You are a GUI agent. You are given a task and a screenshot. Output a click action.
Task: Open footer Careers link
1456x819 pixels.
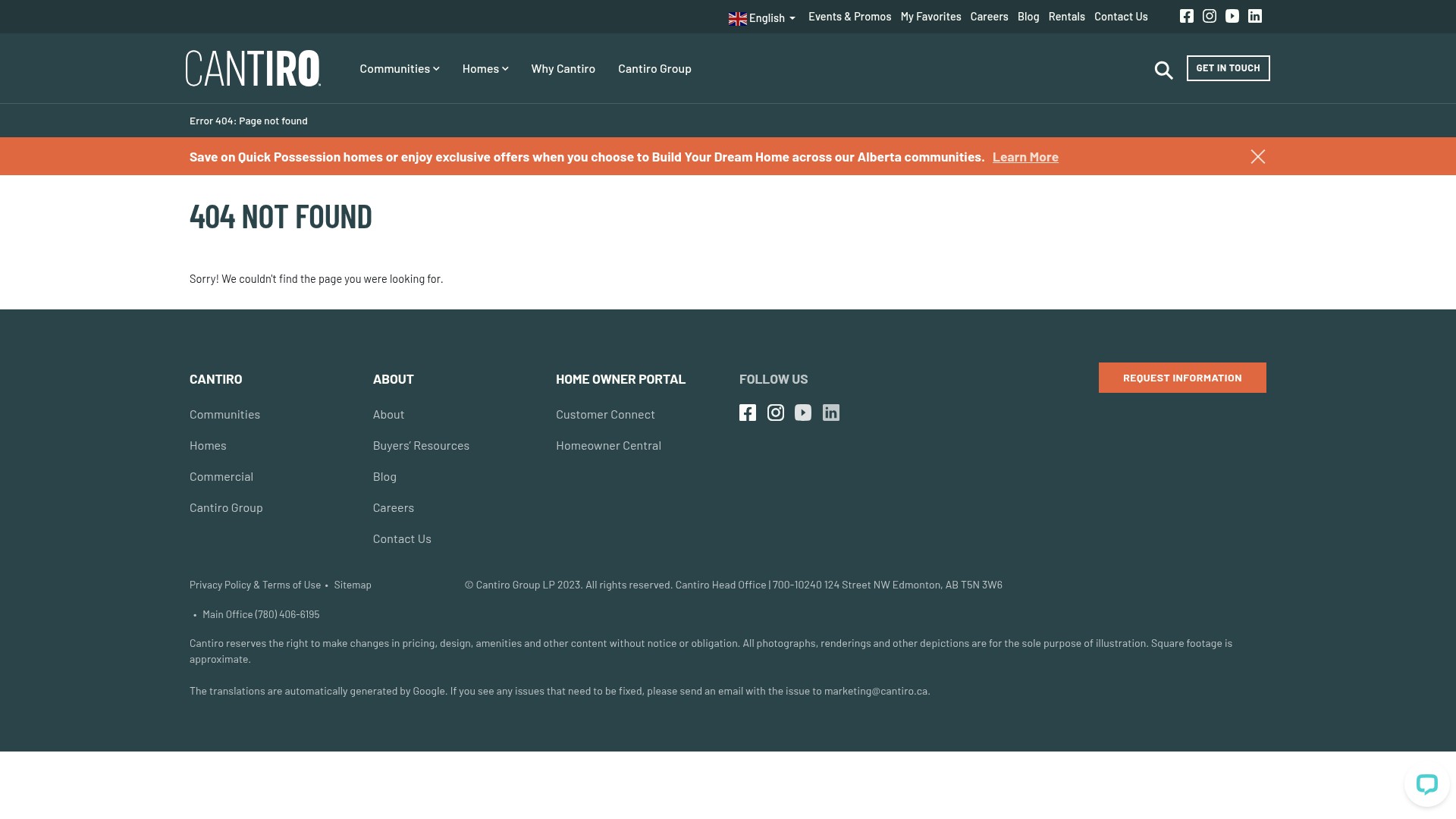pos(394,507)
